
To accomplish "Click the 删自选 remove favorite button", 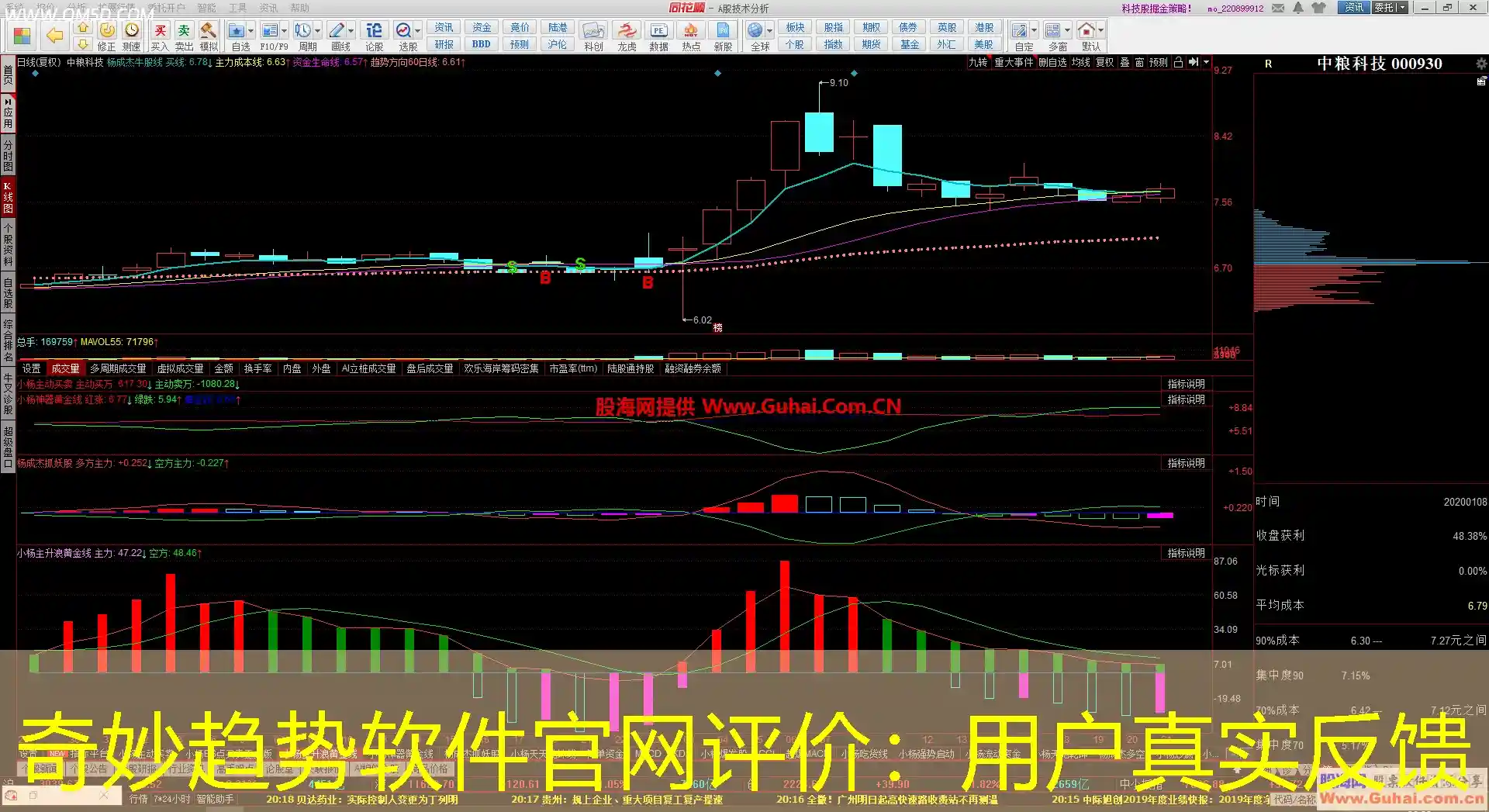I will 1052,62.
